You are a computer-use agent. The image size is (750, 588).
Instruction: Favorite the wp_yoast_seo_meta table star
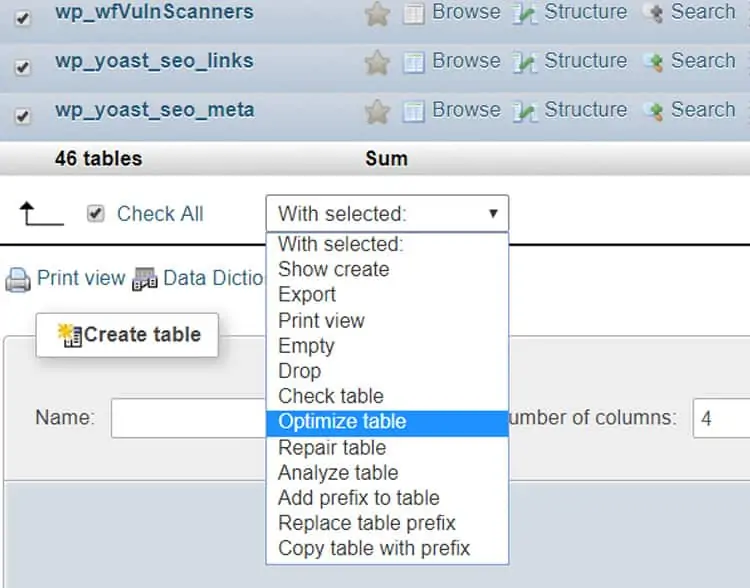pos(377,111)
